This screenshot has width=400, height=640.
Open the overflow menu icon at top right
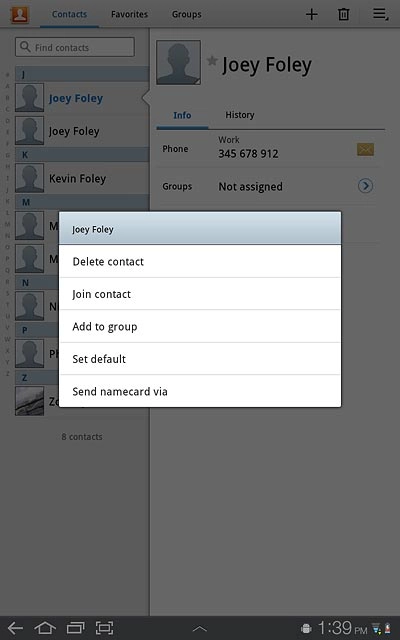pos(380,14)
